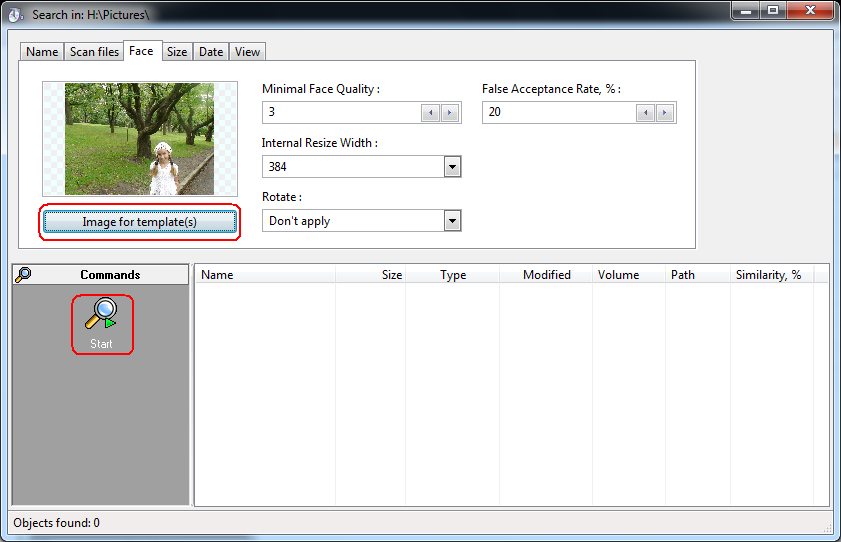The height and width of the screenshot is (542, 841).
Task: Expand the Rotate dropdown list
Action: 452,221
